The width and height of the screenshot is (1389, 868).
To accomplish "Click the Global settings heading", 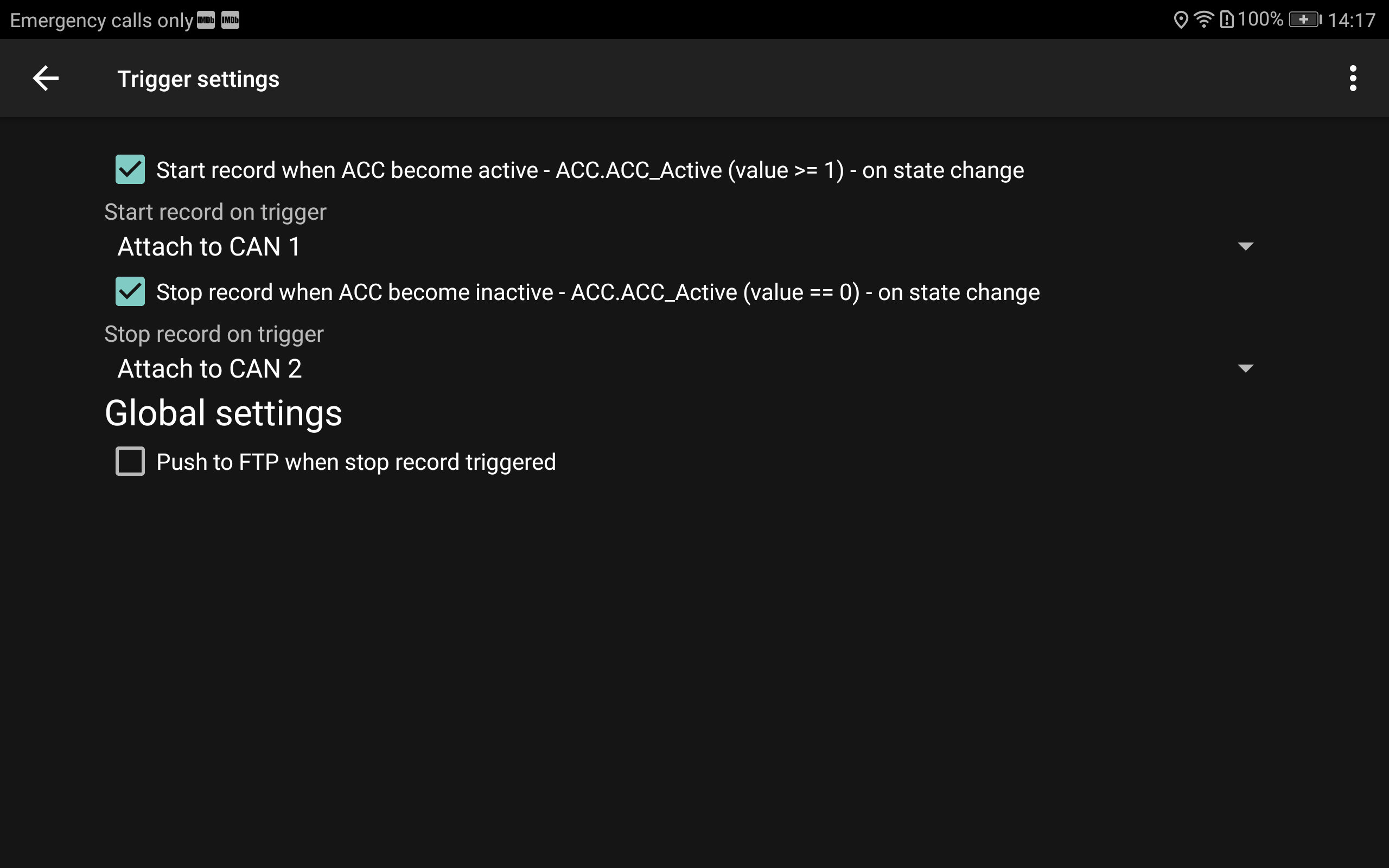I will 224,413.
